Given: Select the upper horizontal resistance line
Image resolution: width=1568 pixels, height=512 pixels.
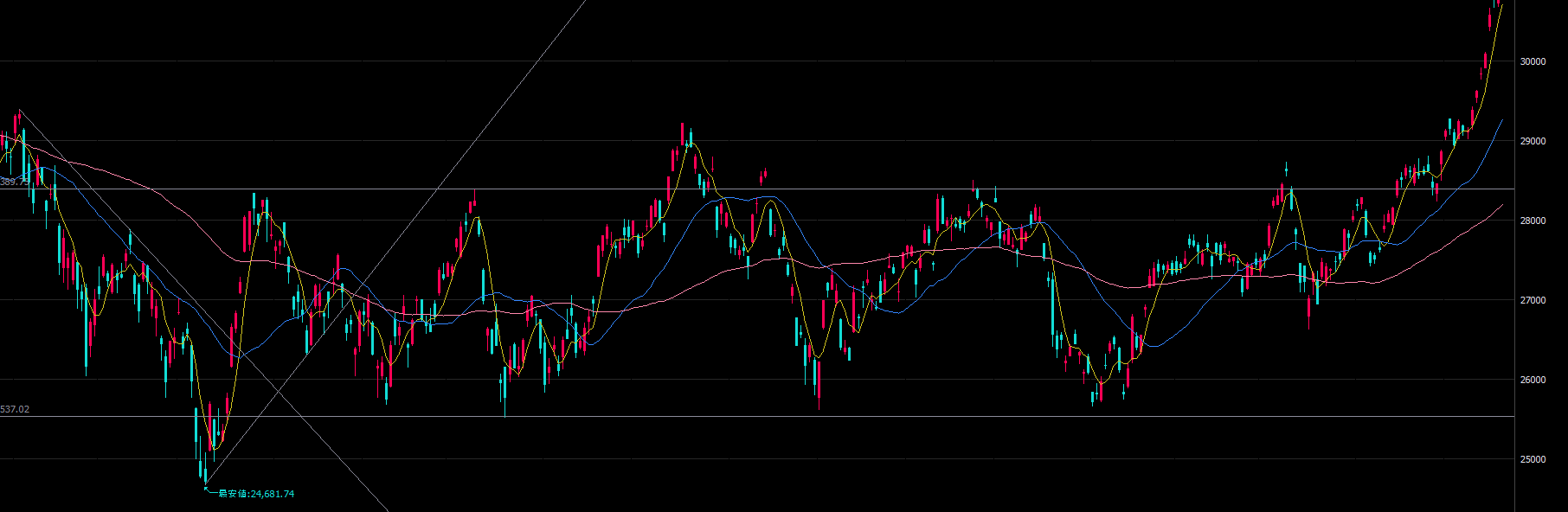Looking at the screenshot, I should click(x=865, y=189).
